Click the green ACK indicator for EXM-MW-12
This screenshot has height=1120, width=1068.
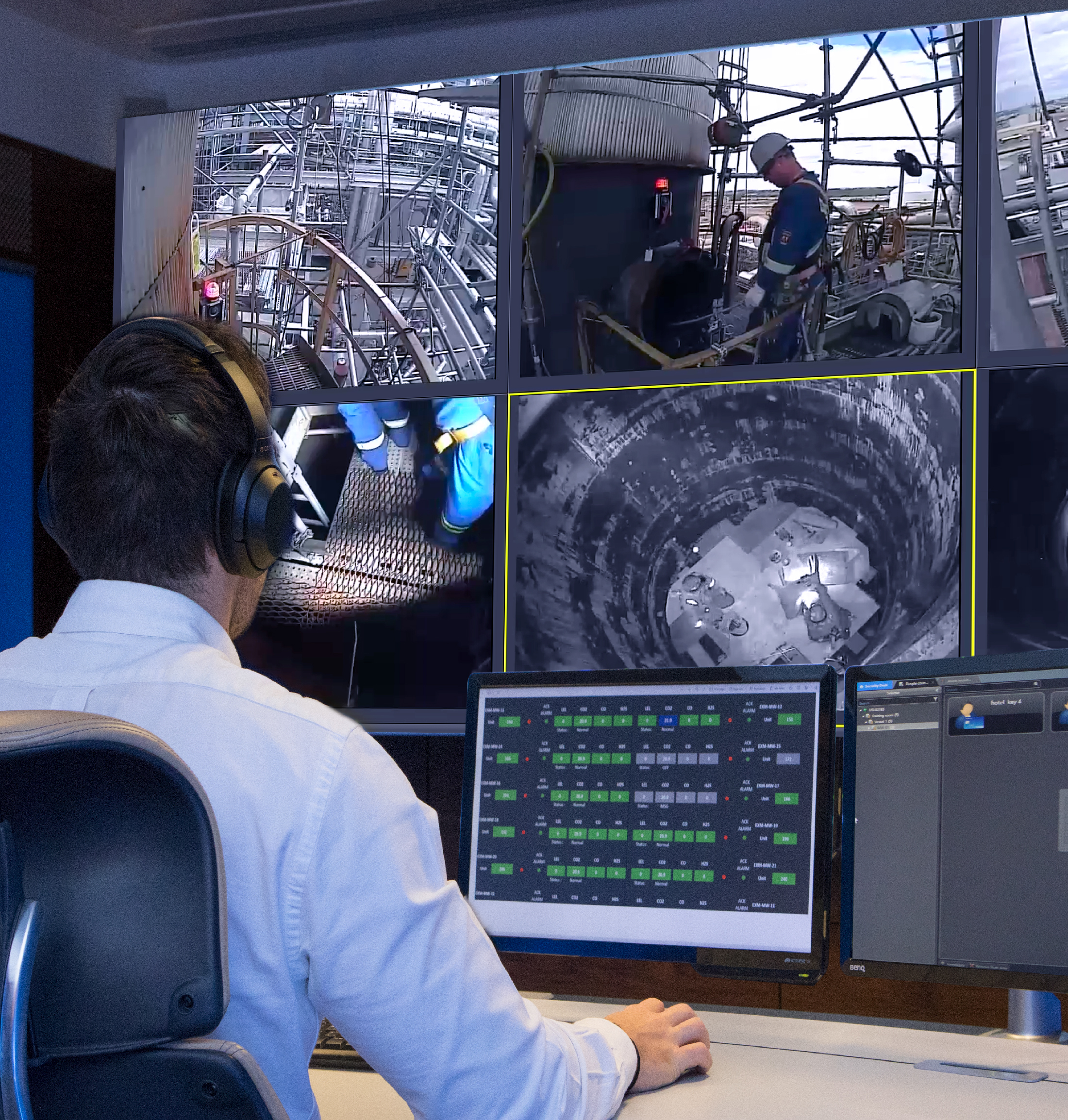tap(749, 720)
